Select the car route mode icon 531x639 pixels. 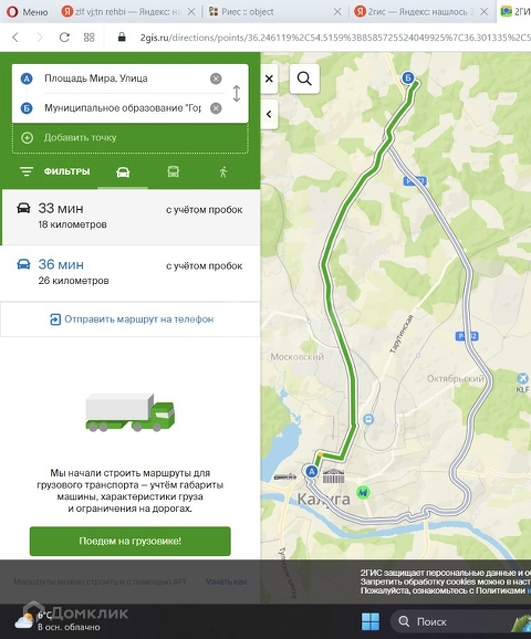pyautogui.click(x=123, y=172)
